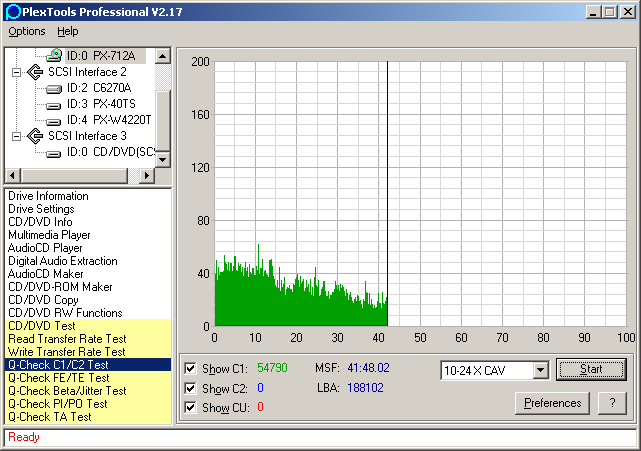The height and width of the screenshot is (451, 641).
Task: Minimize the PlexTools window
Action: pyautogui.click(x=594, y=12)
